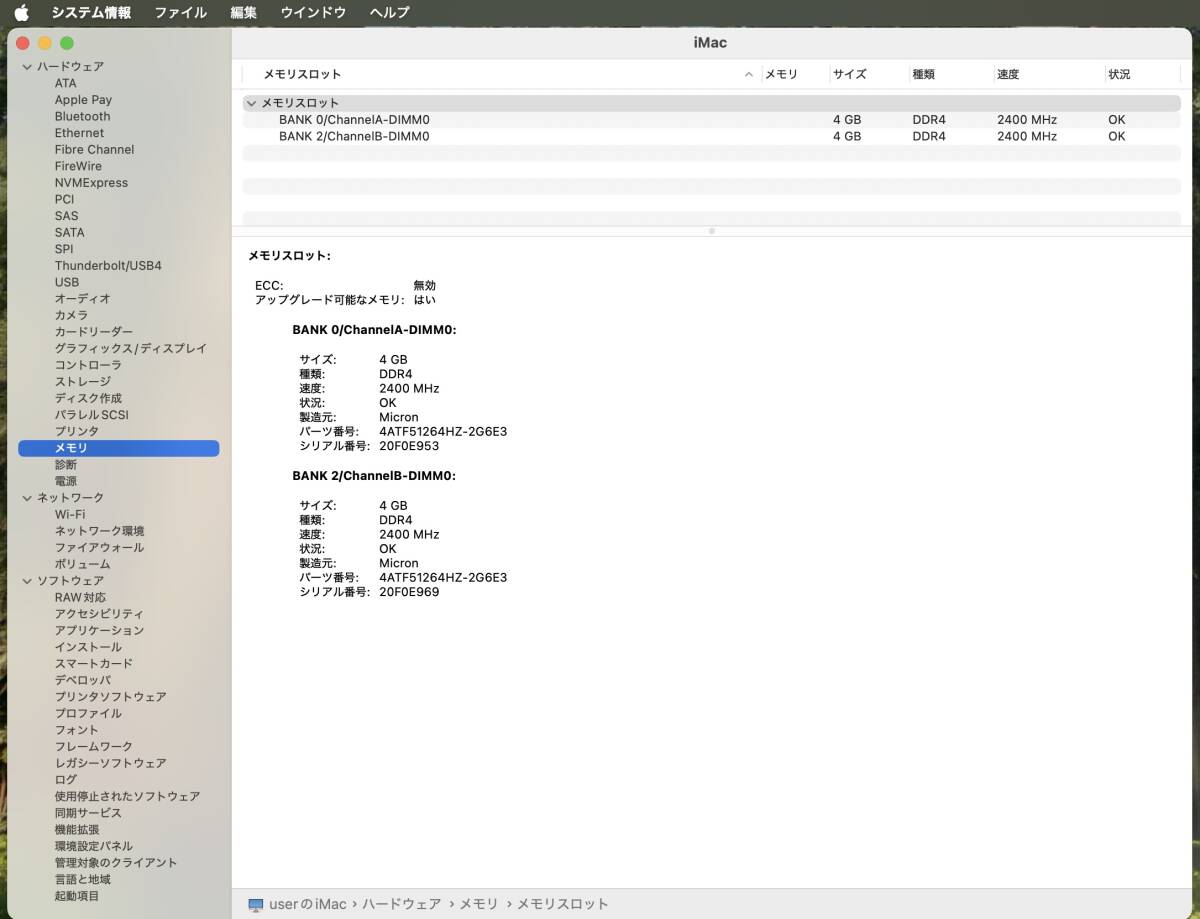Select Fibre Channel in the sidebar

coord(94,149)
